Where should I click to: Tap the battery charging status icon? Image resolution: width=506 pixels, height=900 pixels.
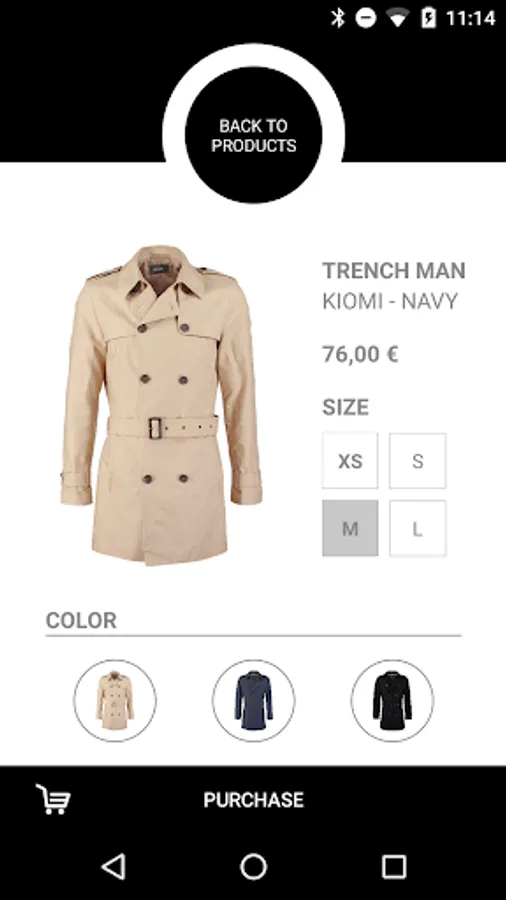tap(429, 18)
